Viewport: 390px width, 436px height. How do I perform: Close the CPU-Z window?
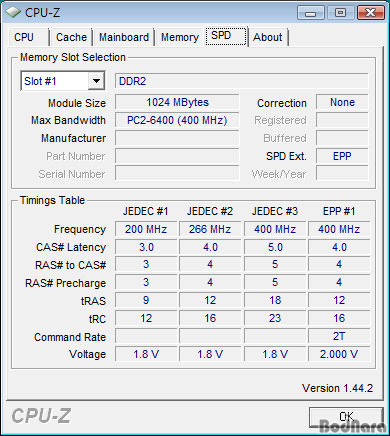[x=370, y=13]
